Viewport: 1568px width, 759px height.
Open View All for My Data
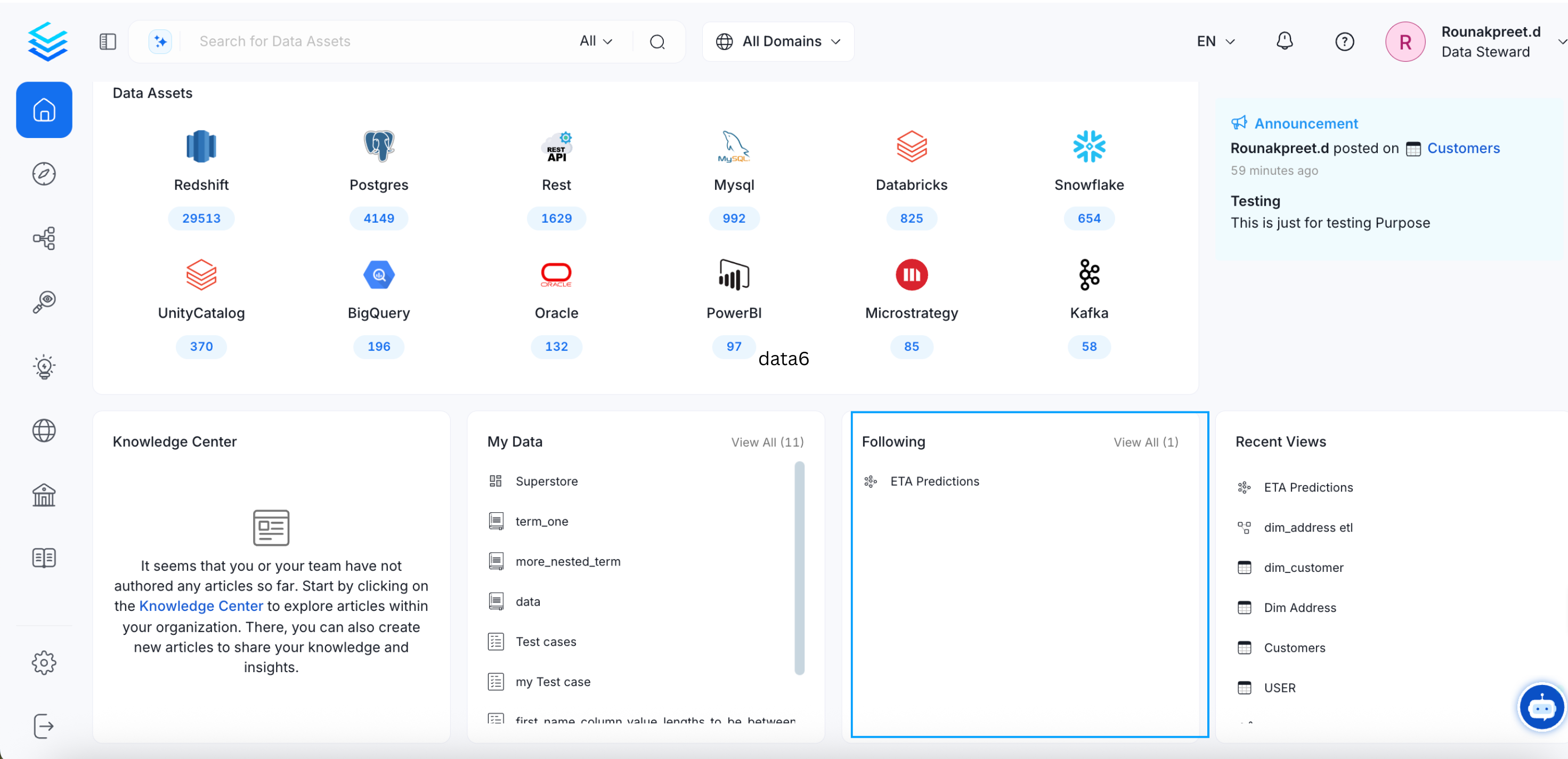766,442
